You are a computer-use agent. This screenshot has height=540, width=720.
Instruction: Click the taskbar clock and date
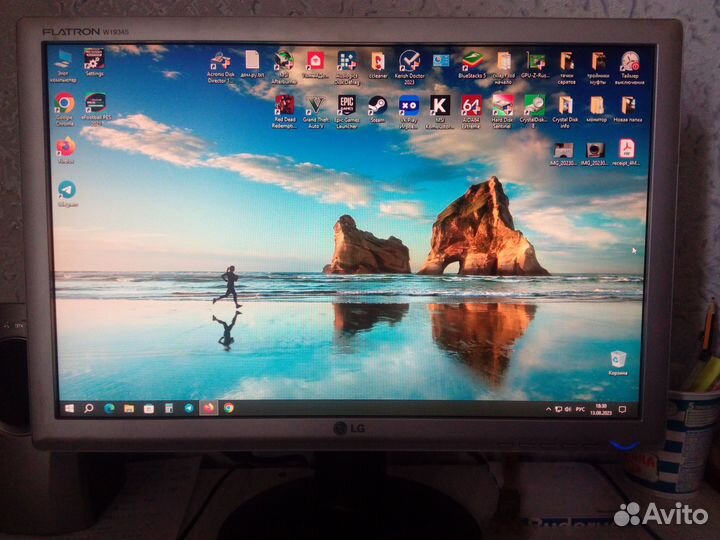pos(601,409)
